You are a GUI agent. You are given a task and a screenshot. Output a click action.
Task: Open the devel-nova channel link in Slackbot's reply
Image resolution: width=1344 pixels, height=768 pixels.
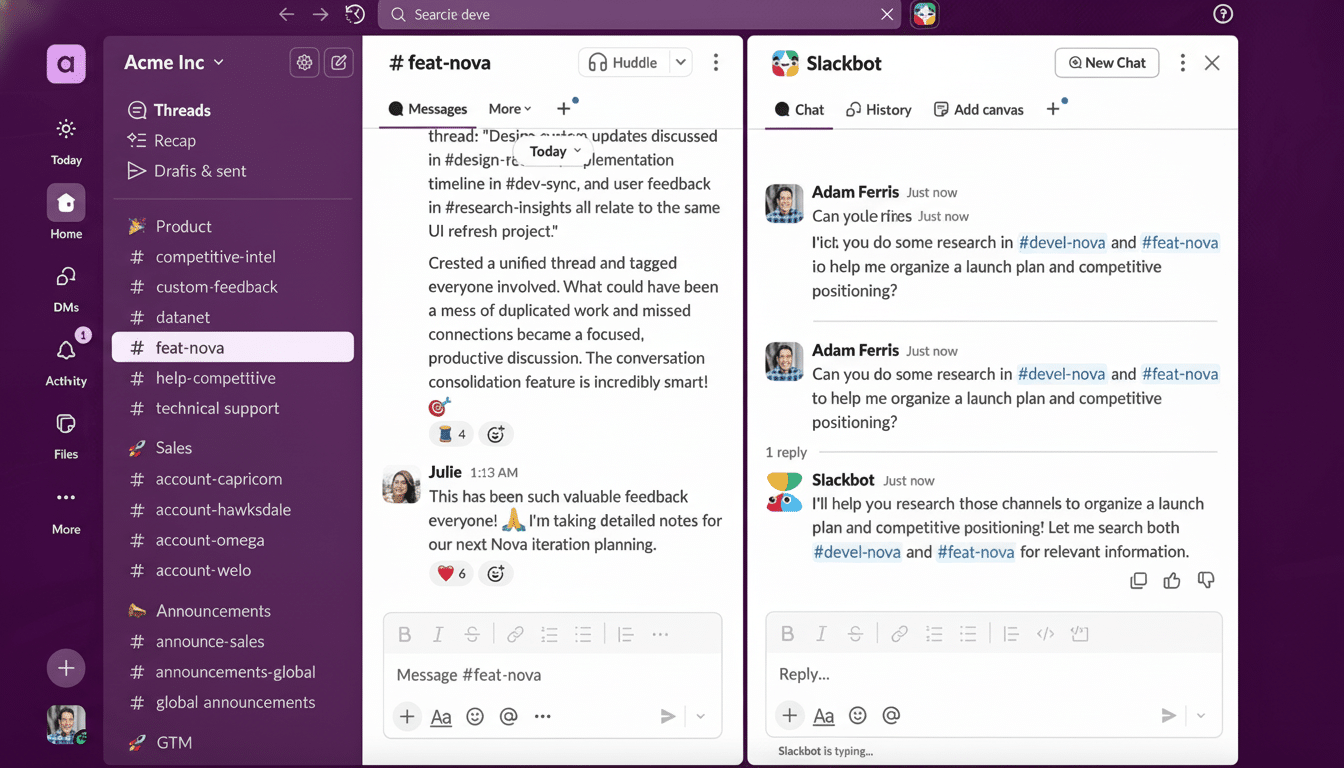click(x=857, y=551)
